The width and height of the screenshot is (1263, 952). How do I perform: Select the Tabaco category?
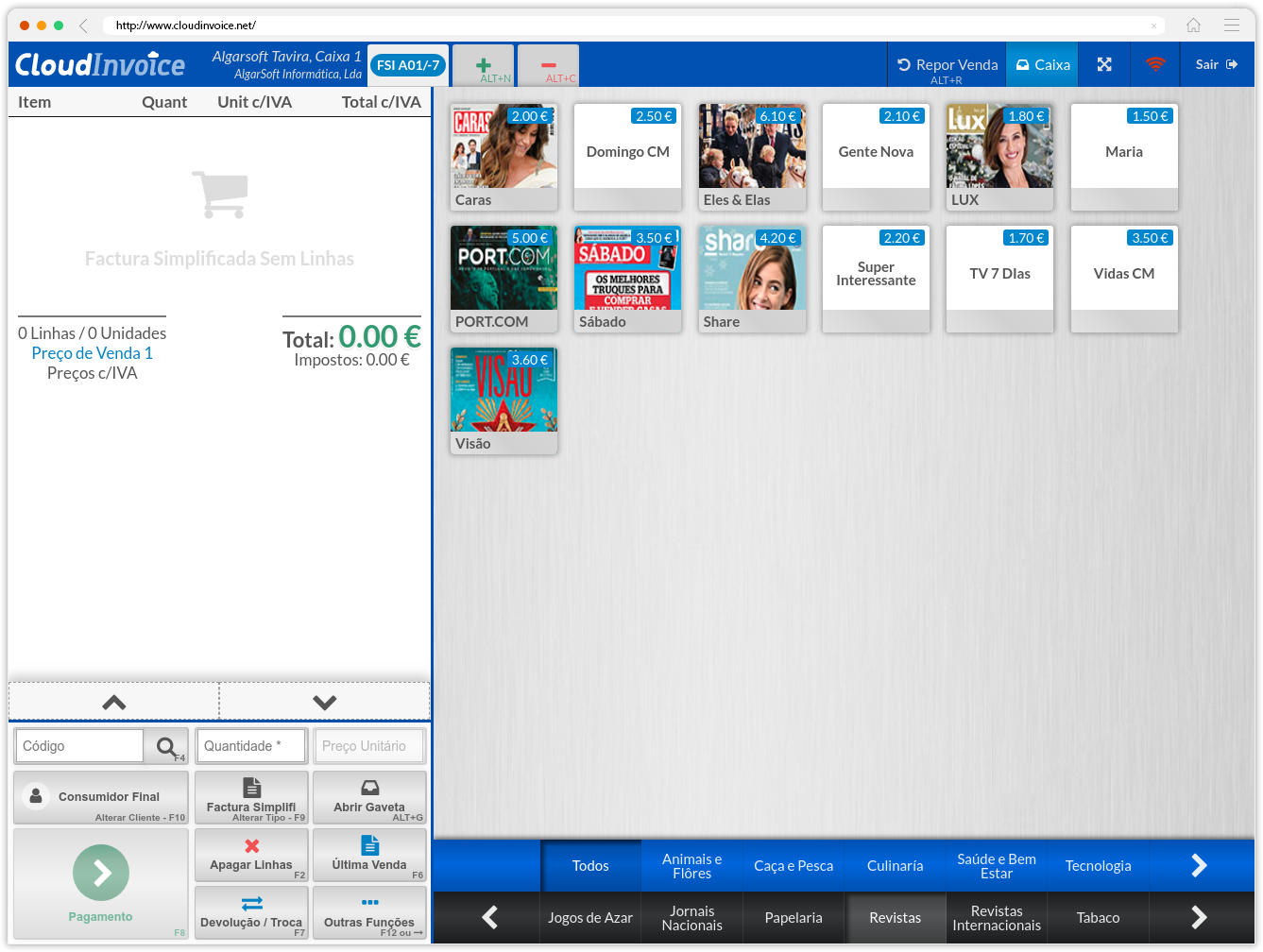pyautogui.click(x=1098, y=917)
